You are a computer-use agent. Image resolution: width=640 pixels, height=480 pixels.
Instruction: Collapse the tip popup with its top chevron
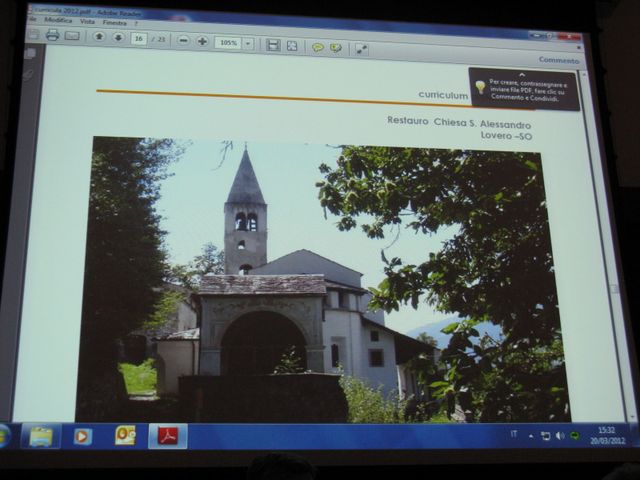[522, 75]
